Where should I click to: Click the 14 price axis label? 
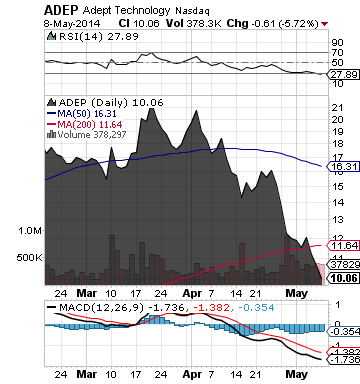337,203
